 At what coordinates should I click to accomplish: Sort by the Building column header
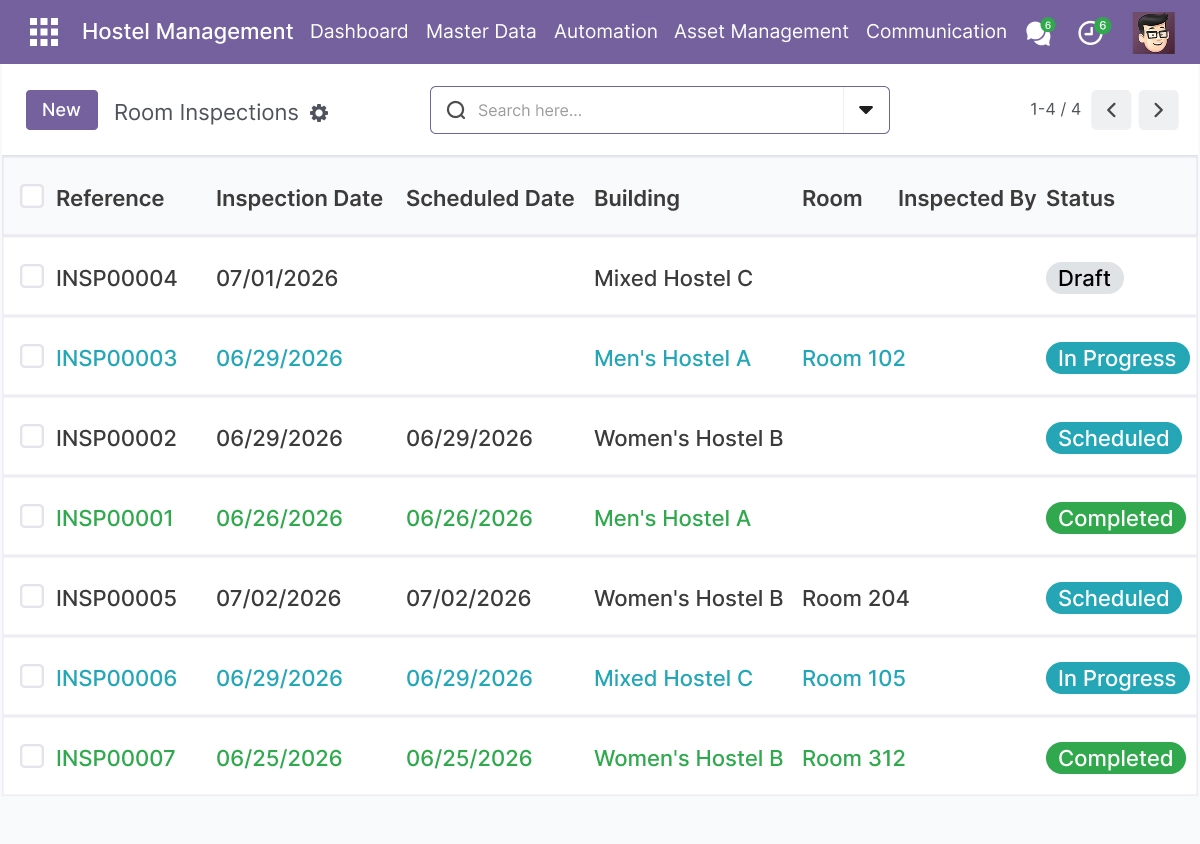(x=637, y=198)
